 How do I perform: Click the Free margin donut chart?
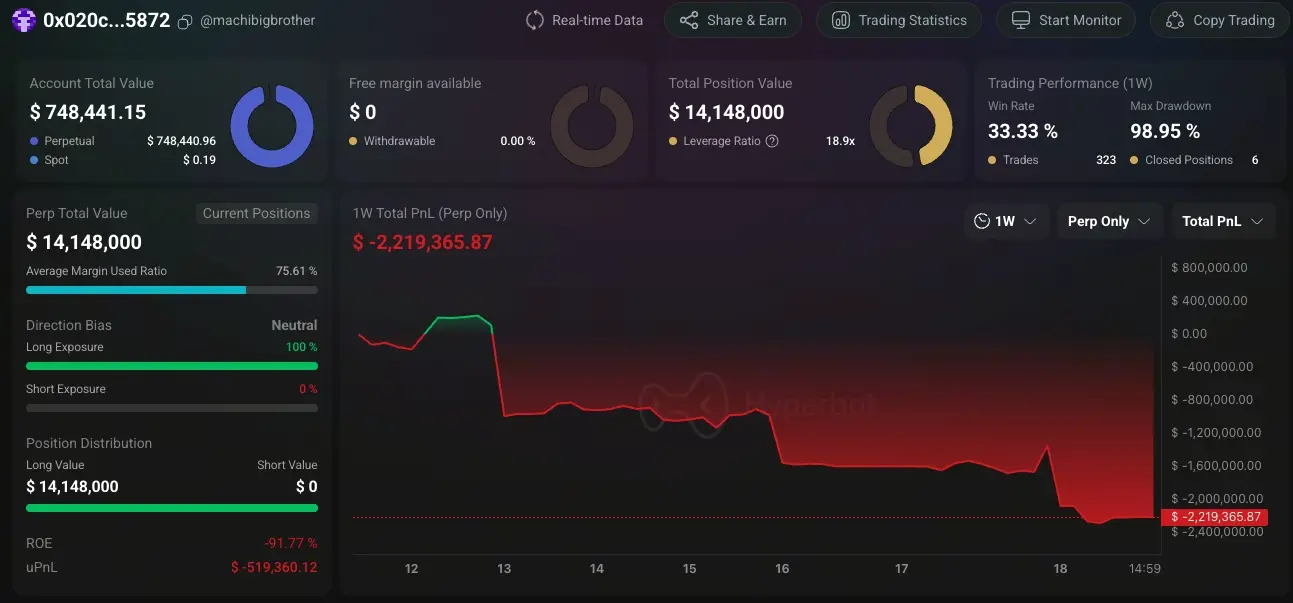592,126
